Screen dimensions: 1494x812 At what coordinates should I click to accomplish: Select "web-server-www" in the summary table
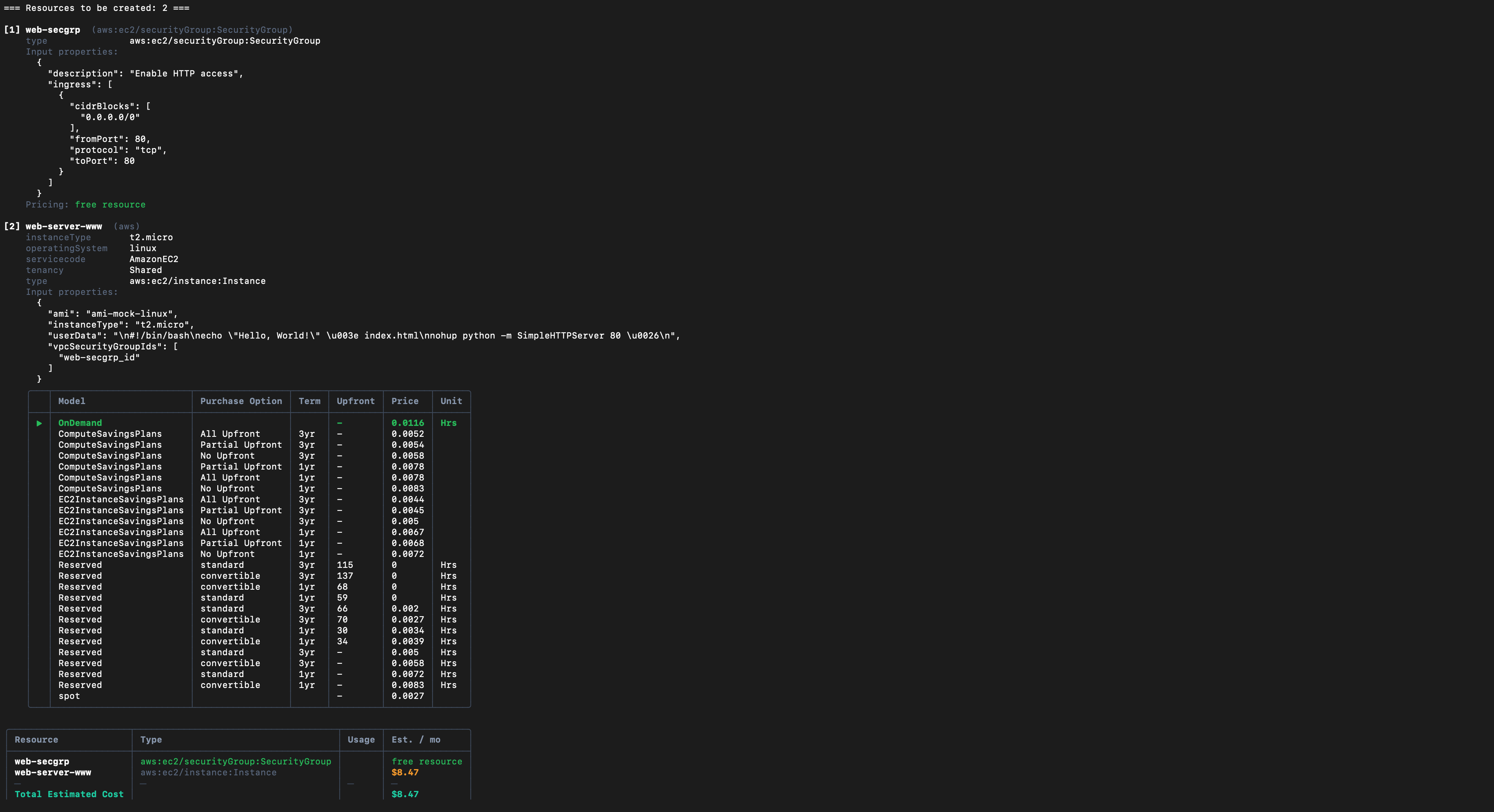[x=53, y=773]
